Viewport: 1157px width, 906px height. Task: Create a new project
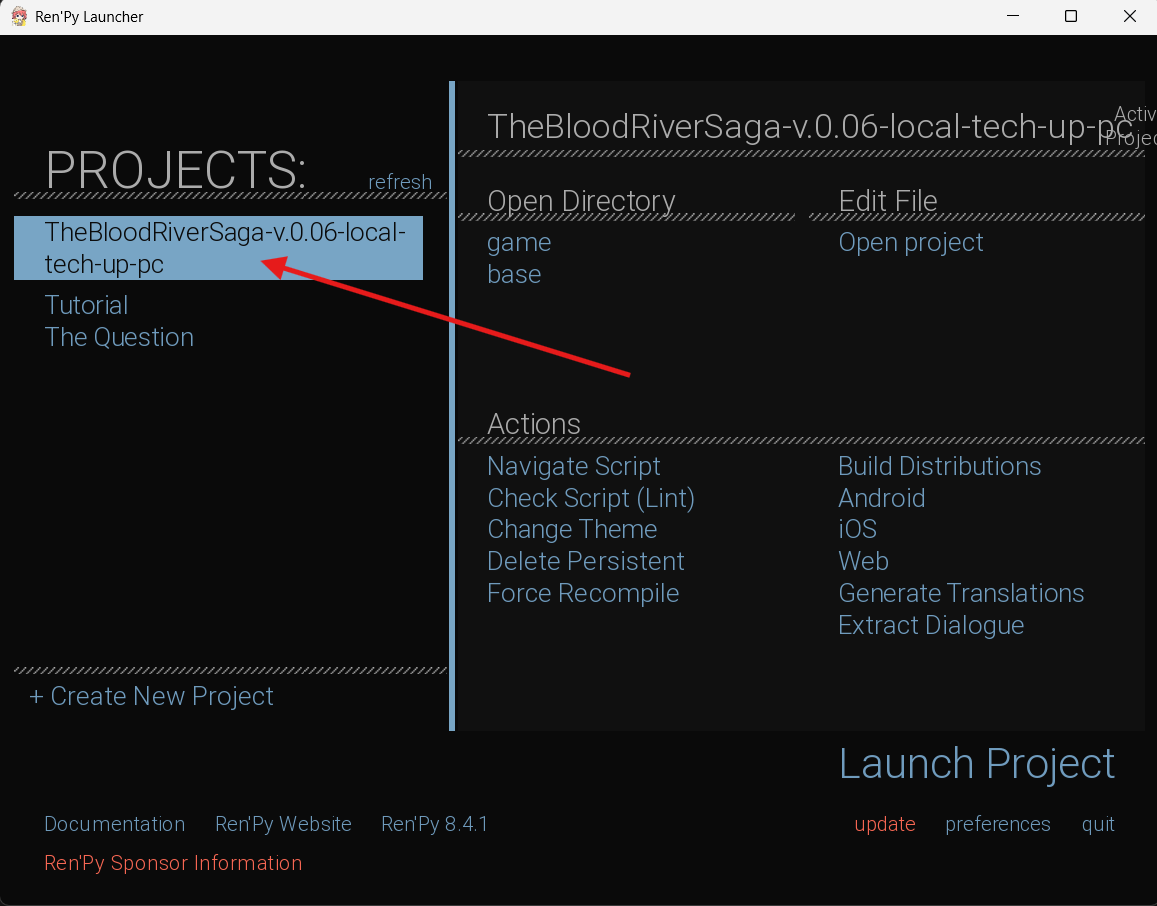(x=151, y=696)
